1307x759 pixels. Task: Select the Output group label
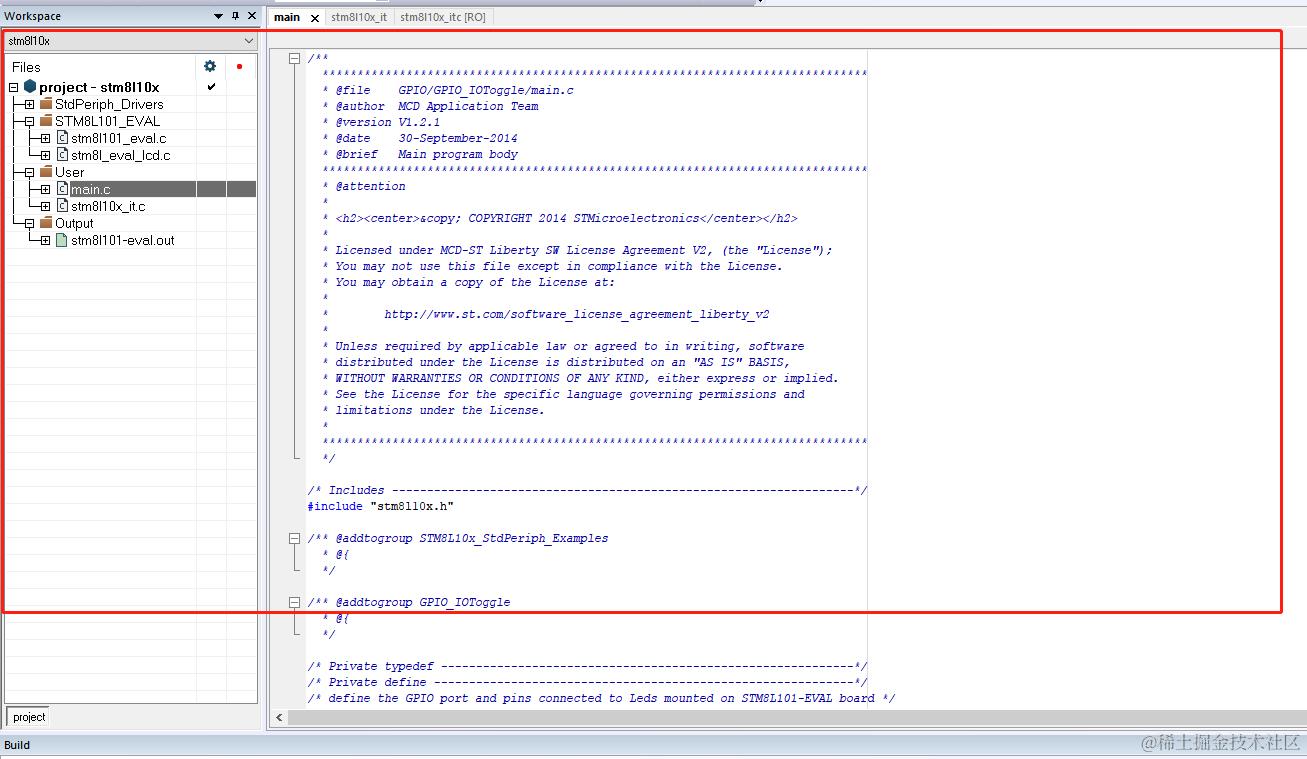click(x=74, y=224)
